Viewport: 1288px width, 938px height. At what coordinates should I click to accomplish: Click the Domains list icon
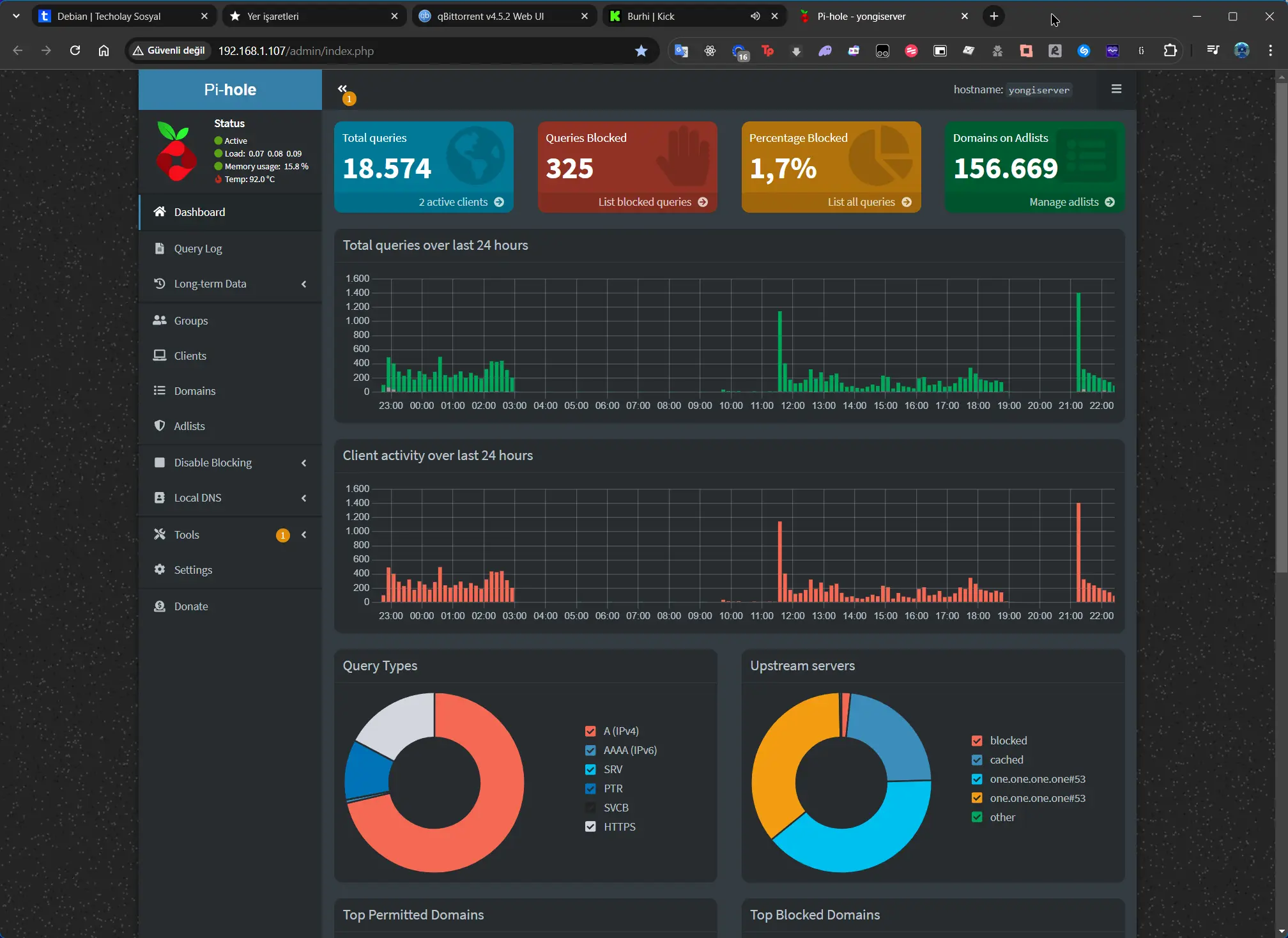[160, 390]
